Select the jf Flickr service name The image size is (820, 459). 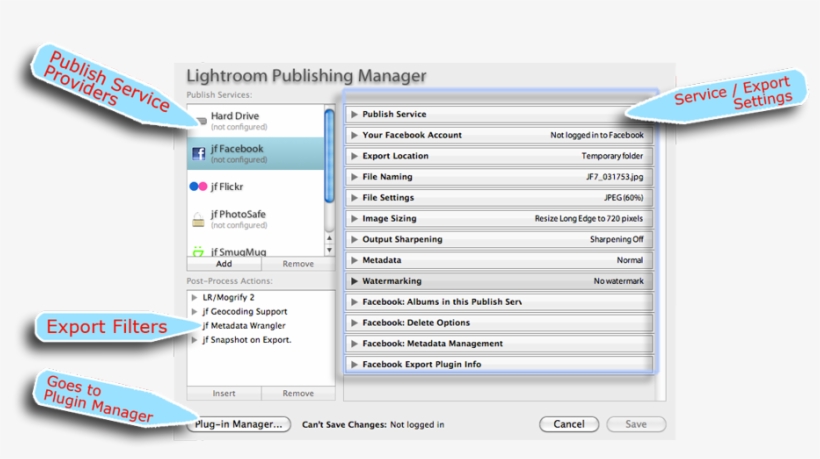(227, 187)
